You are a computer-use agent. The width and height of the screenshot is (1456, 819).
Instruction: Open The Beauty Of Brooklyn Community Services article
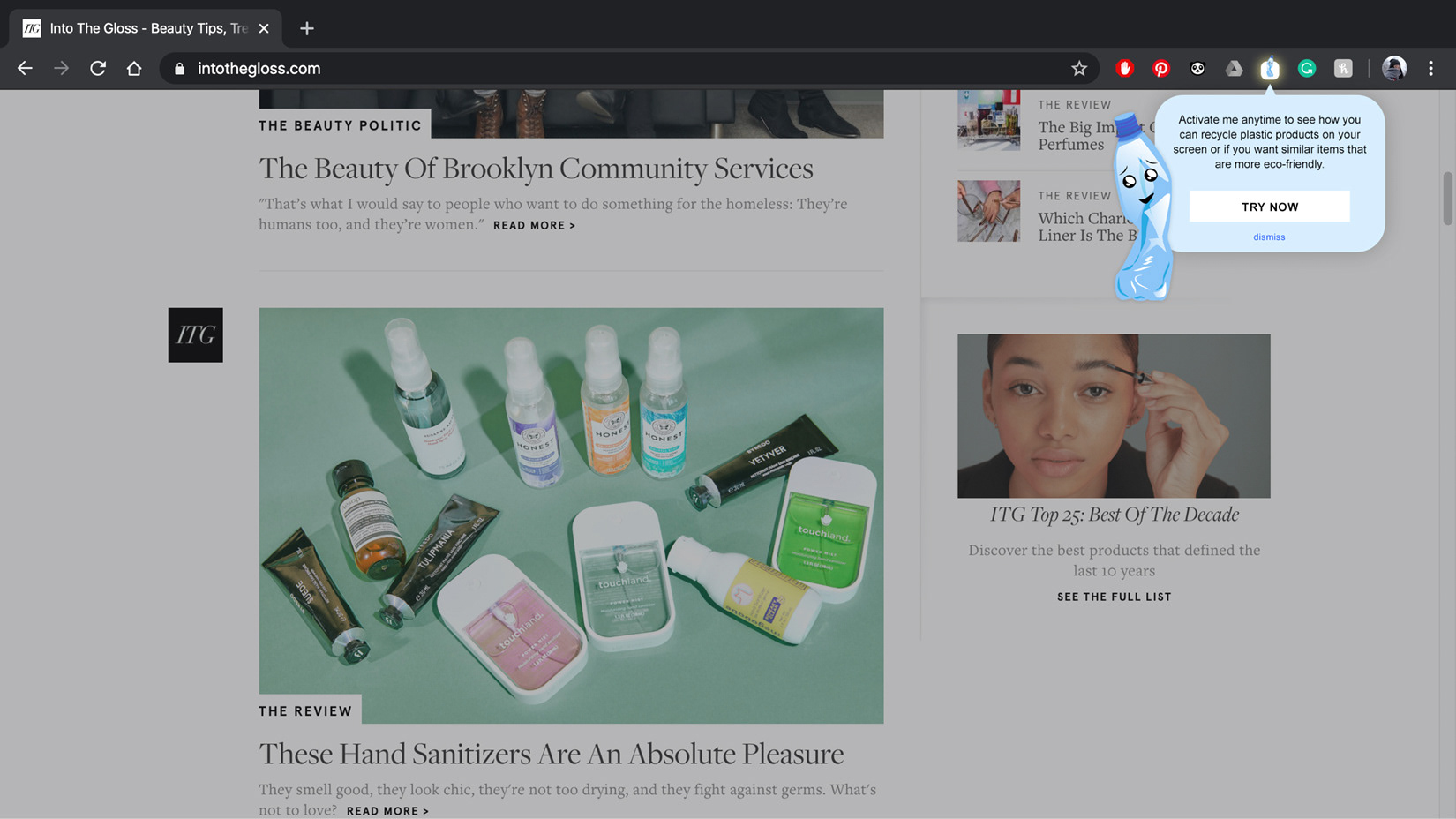coord(536,168)
